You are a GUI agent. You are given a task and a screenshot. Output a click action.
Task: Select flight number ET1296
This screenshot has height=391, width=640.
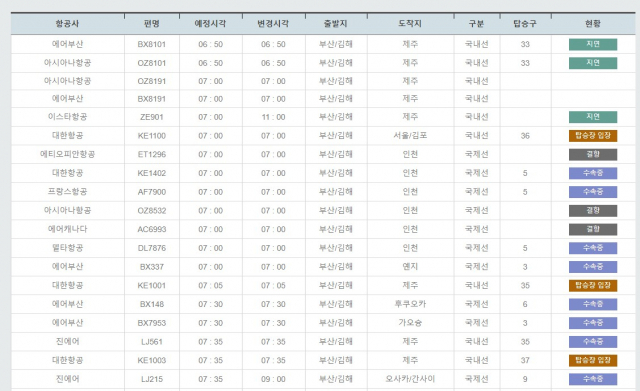(152, 154)
